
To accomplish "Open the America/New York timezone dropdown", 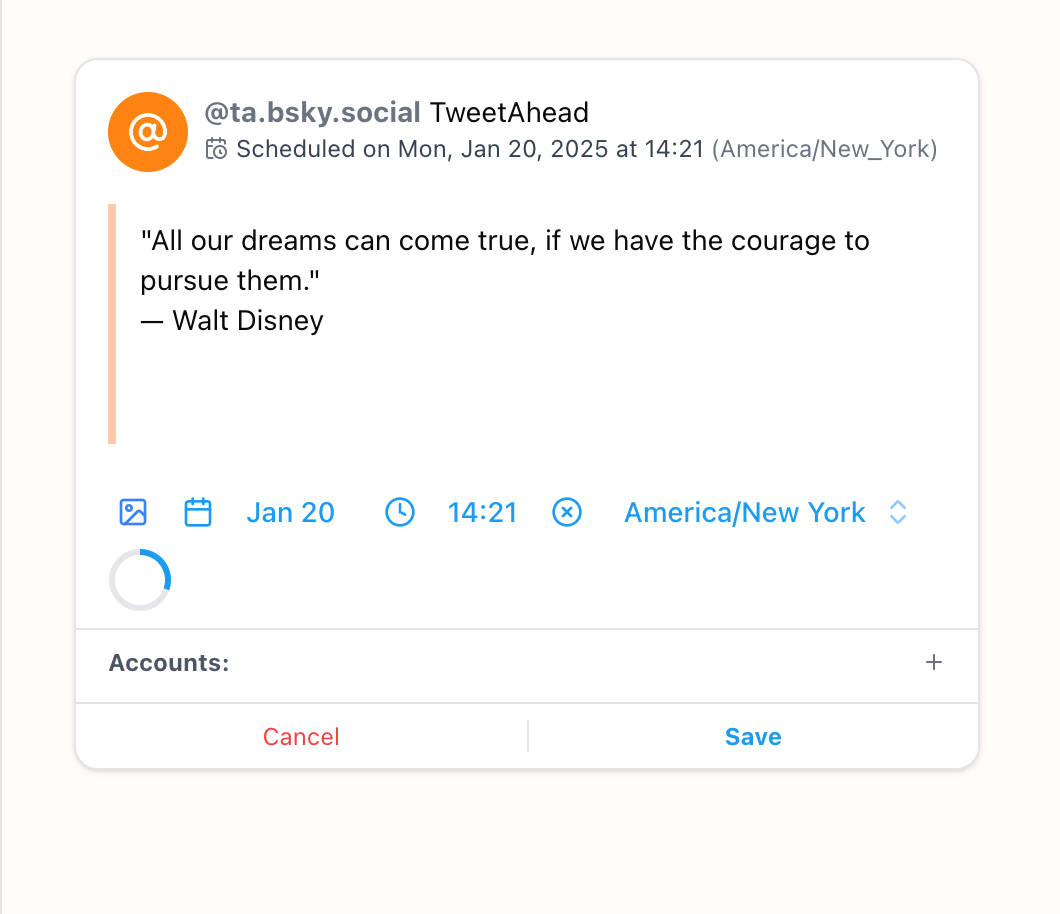I will pyautogui.click(x=744, y=513).
